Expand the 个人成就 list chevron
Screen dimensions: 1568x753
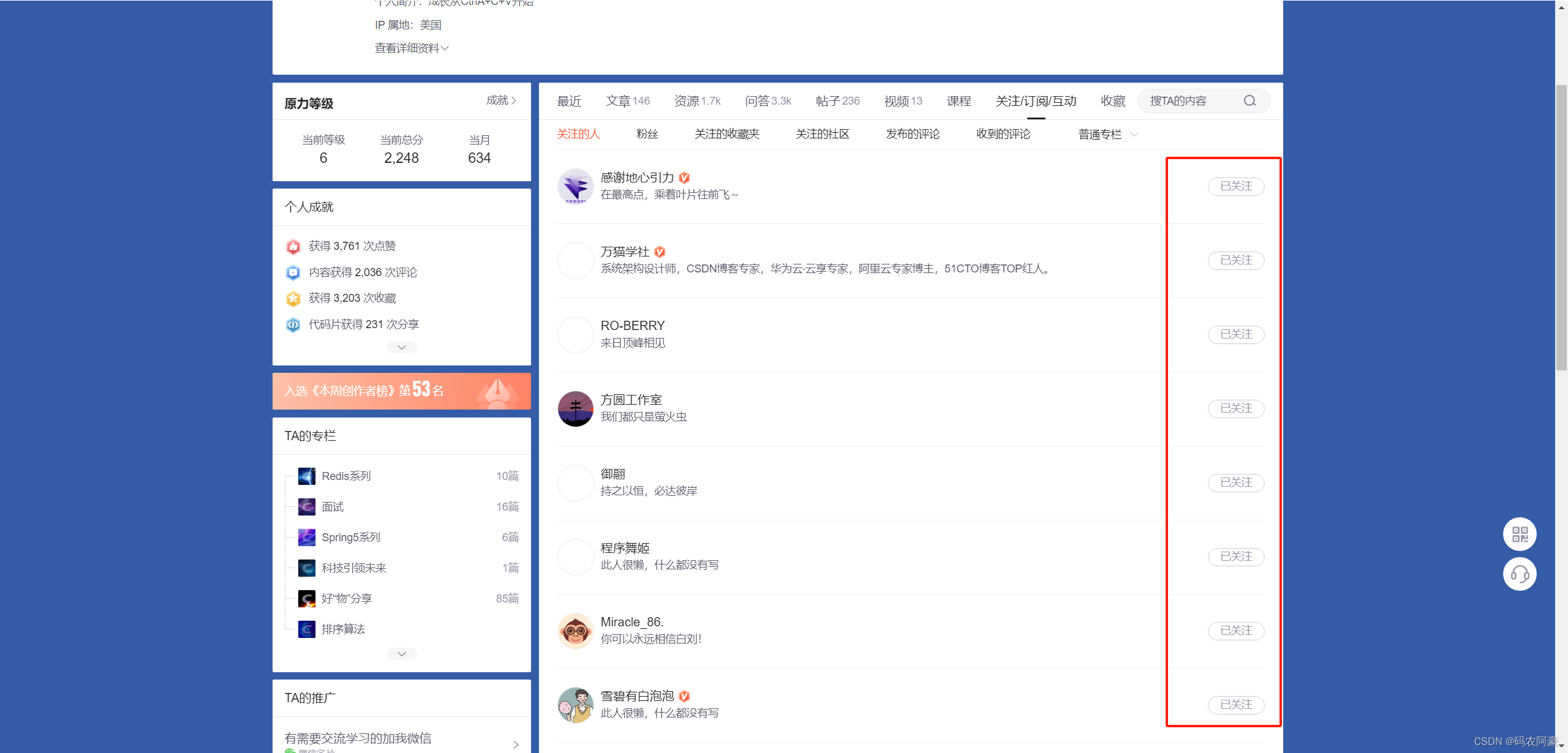(x=401, y=347)
